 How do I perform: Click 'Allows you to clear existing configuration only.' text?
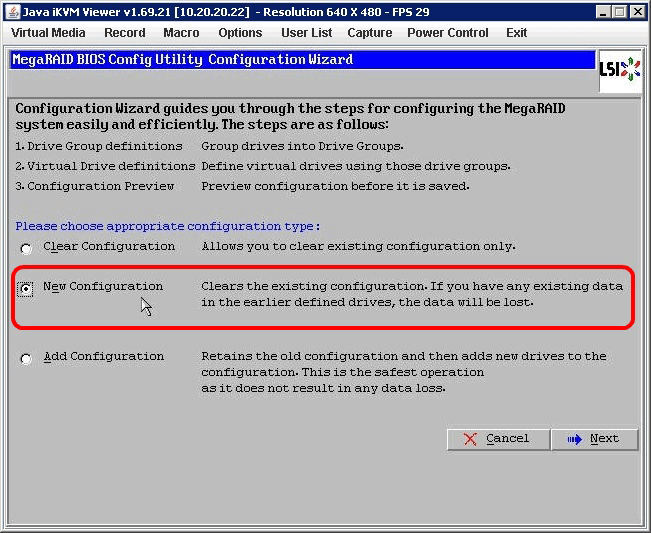(x=358, y=246)
